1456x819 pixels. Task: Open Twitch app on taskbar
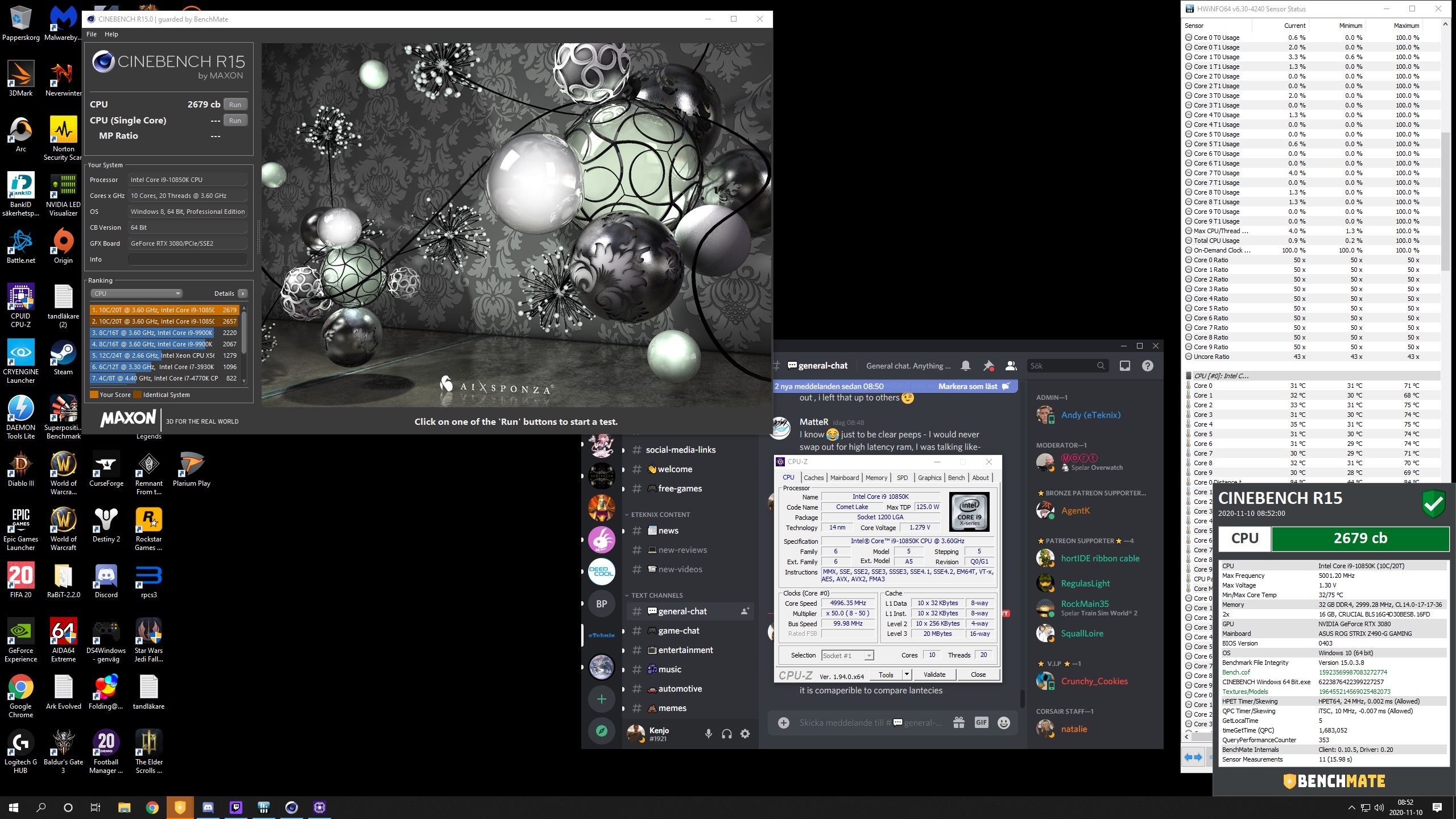point(235,807)
